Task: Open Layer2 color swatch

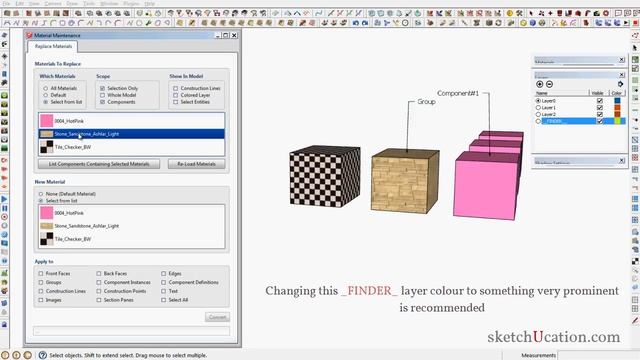Action: pyautogui.click(x=617, y=115)
